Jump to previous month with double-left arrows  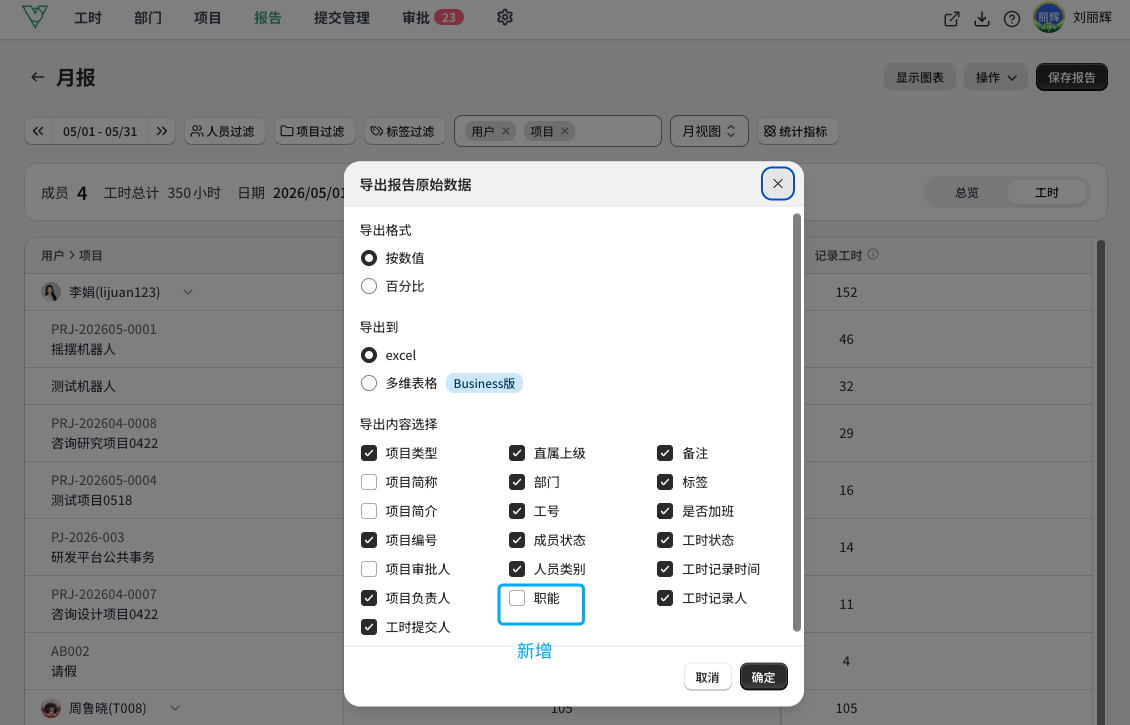(x=38, y=131)
